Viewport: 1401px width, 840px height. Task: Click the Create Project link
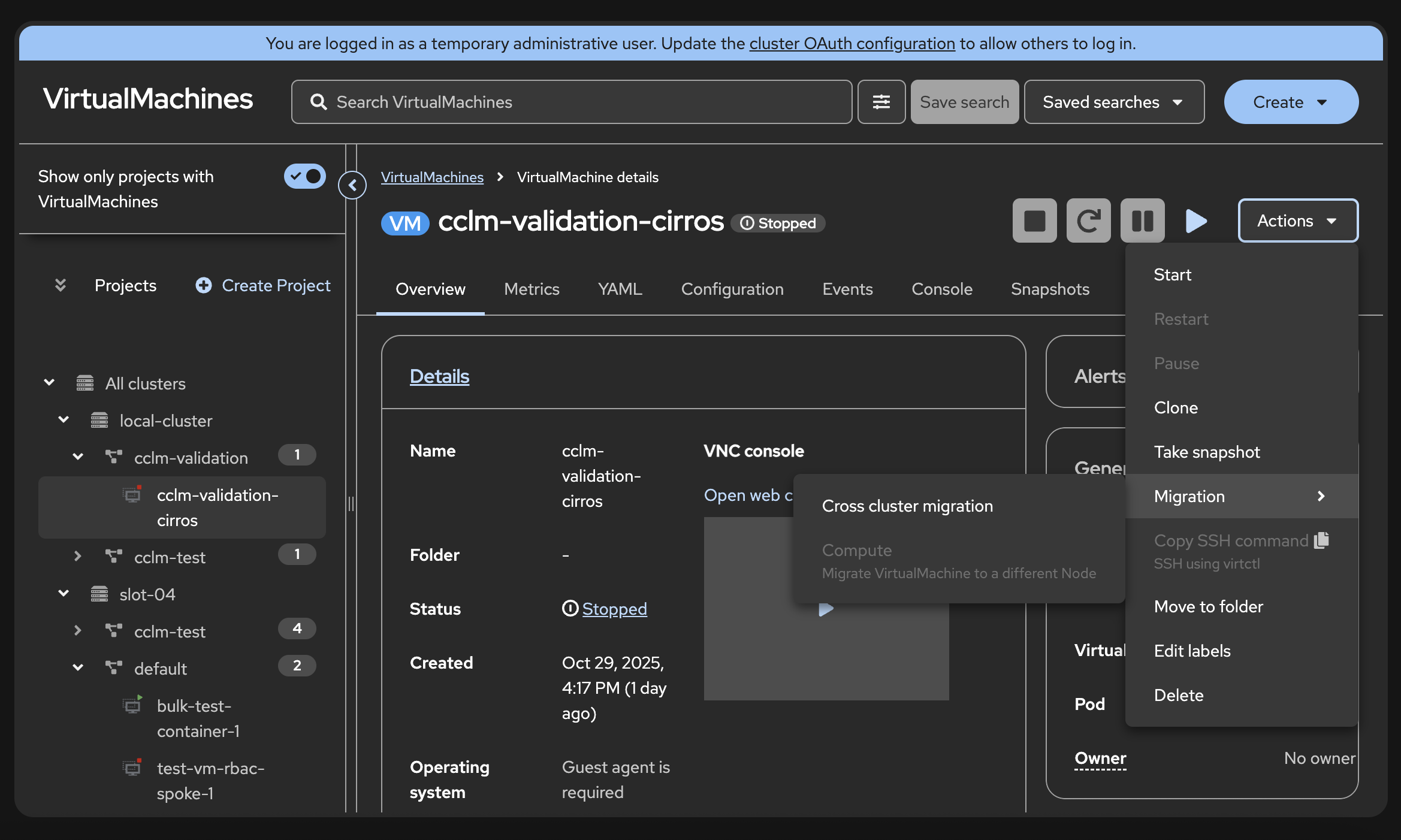pyautogui.click(x=264, y=285)
